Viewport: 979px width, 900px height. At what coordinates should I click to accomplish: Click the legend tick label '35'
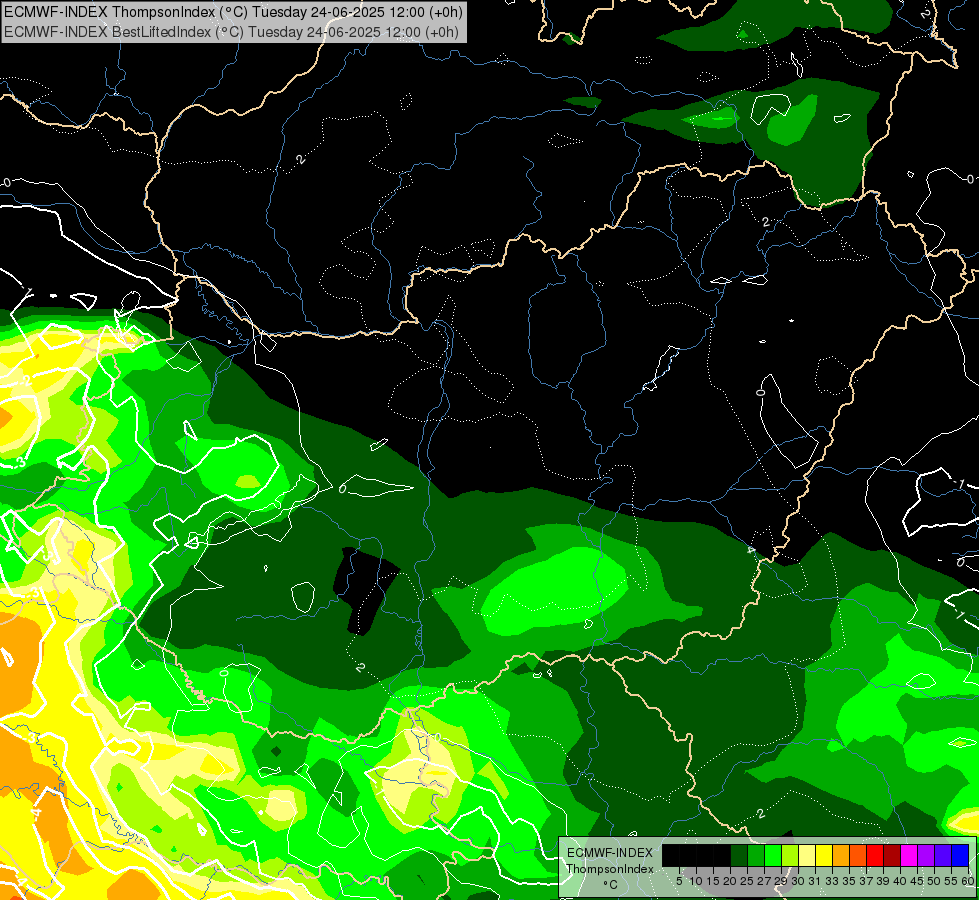[850, 881]
